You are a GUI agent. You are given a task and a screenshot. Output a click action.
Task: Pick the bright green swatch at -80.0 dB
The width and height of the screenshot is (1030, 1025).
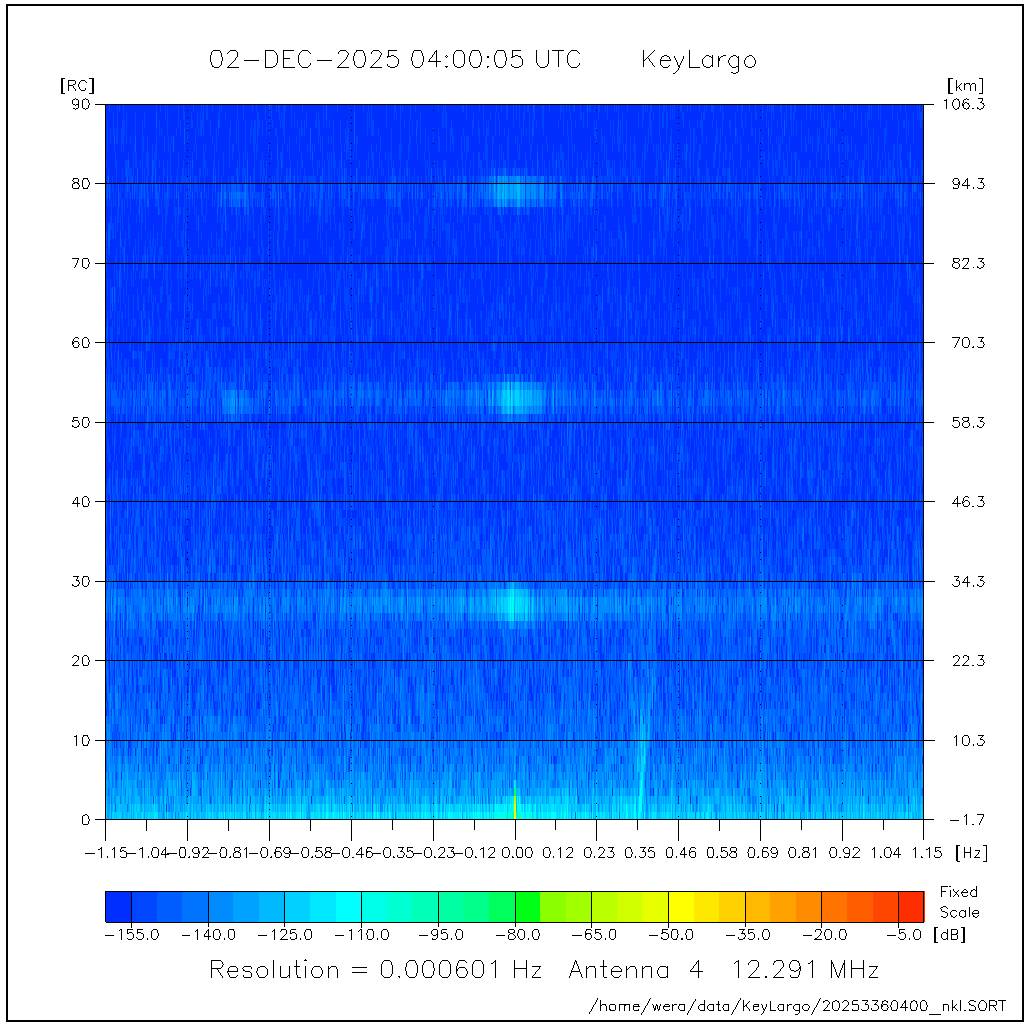pyautogui.click(x=527, y=906)
